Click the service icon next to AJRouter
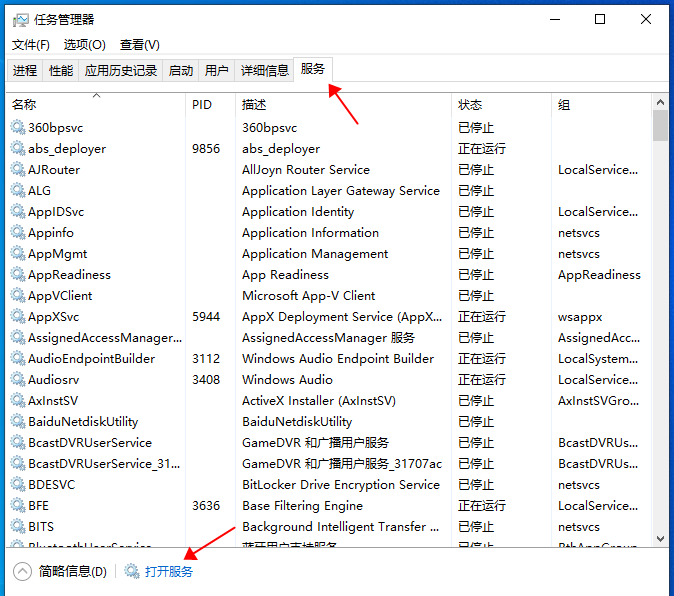Image resolution: width=674 pixels, height=596 pixels. (x=18, y=169)
